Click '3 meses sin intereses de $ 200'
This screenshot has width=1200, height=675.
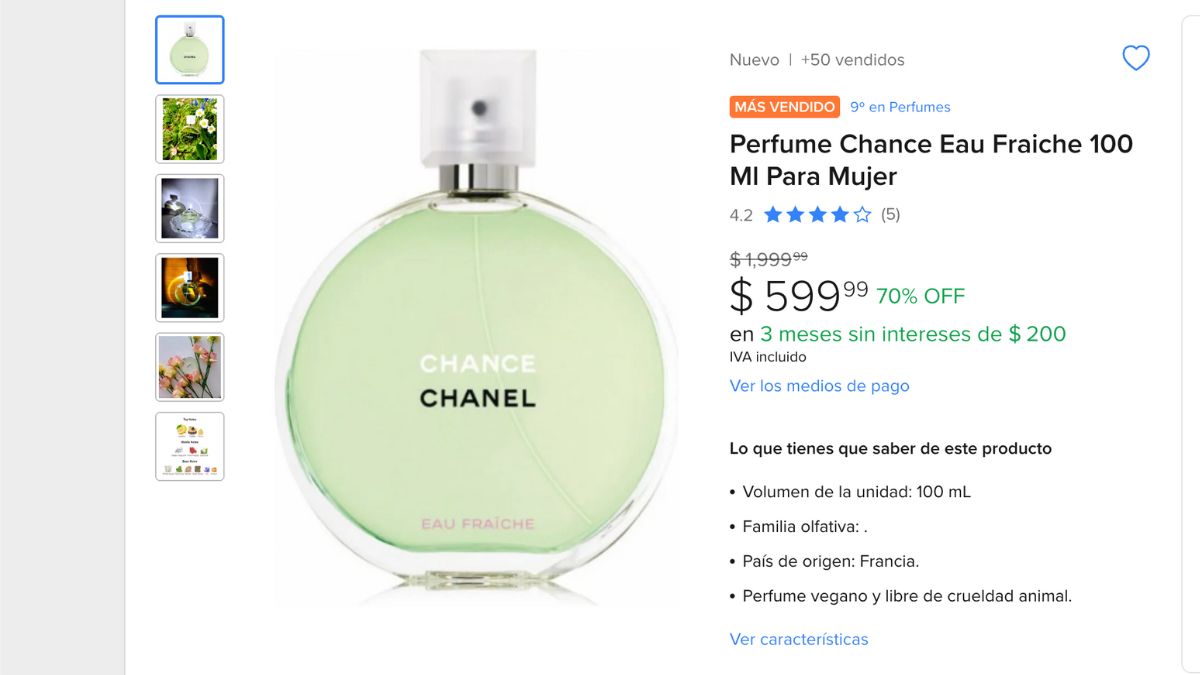click(913, 334)
